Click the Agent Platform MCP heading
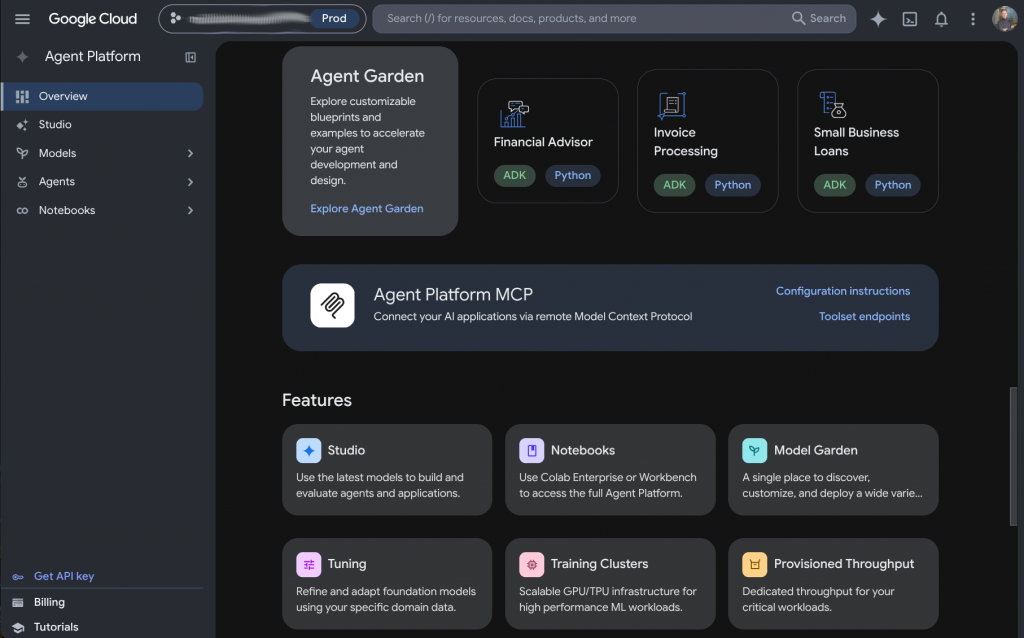 453,295
